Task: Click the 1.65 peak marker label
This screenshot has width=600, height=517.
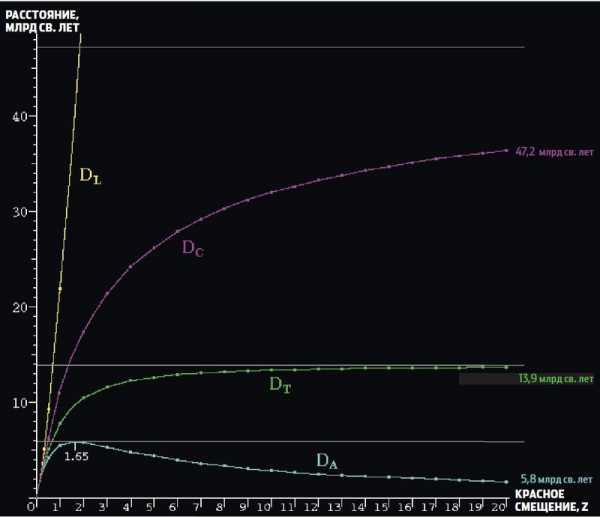Action: click(x=76, y=457)
